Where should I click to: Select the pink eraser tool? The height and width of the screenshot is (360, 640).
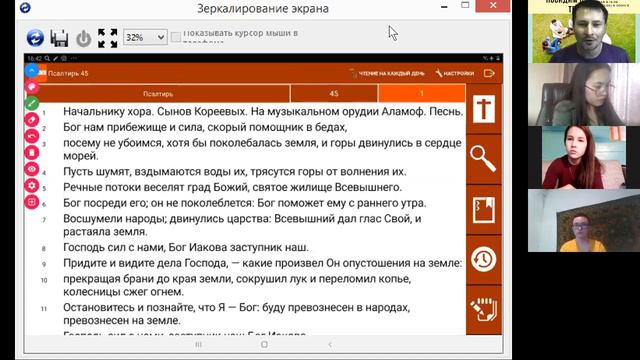[32, 120]
